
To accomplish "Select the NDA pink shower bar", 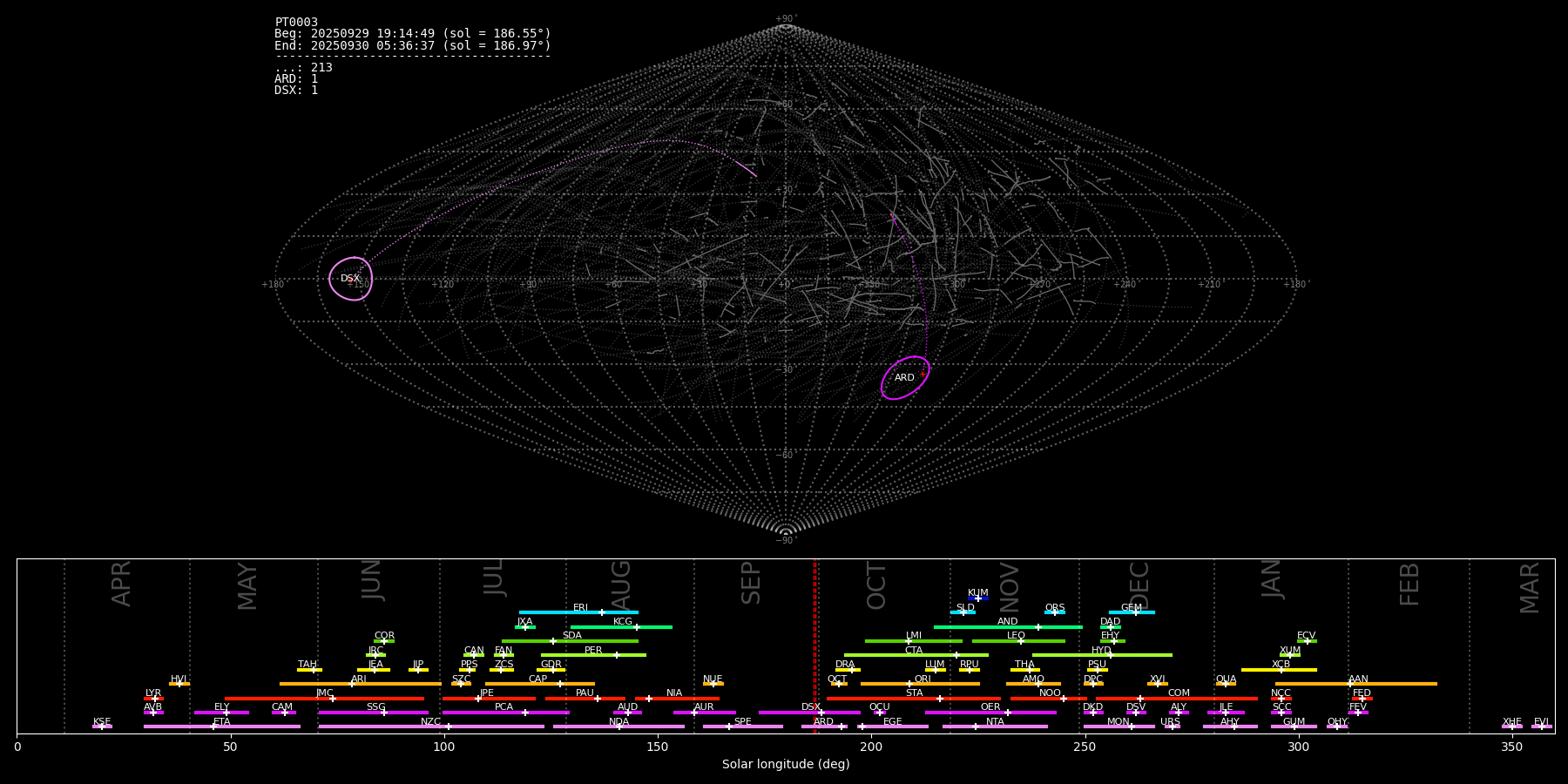I will point(618,727).
